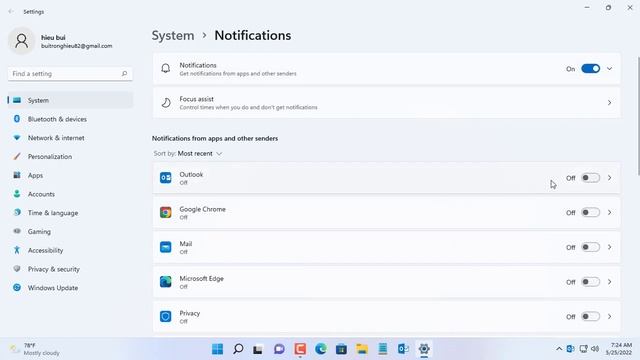This screenshot has width=640, height=360.
Task: Click the Outlook row label
Action: click(191, 175)
